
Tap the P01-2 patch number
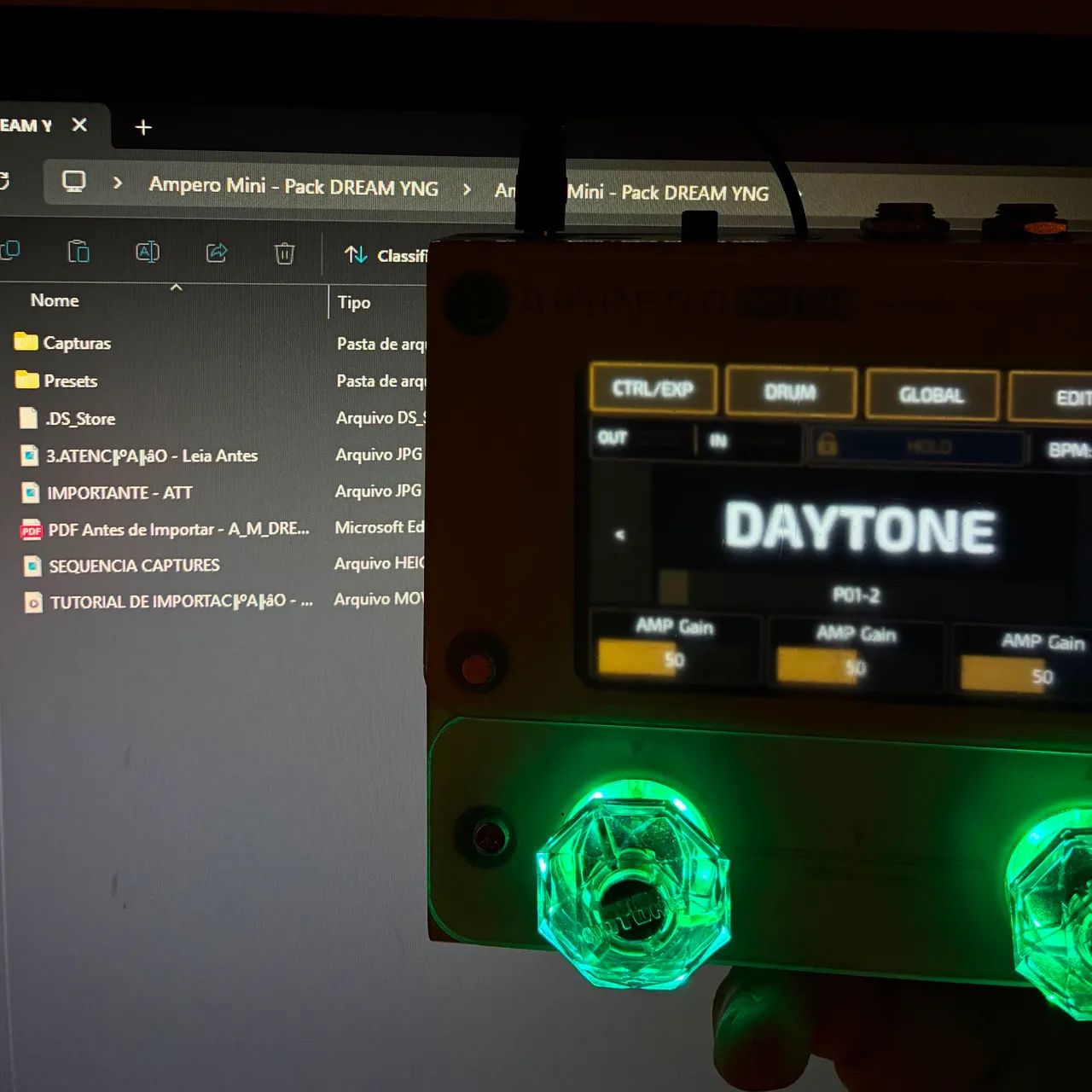[857, 595]
